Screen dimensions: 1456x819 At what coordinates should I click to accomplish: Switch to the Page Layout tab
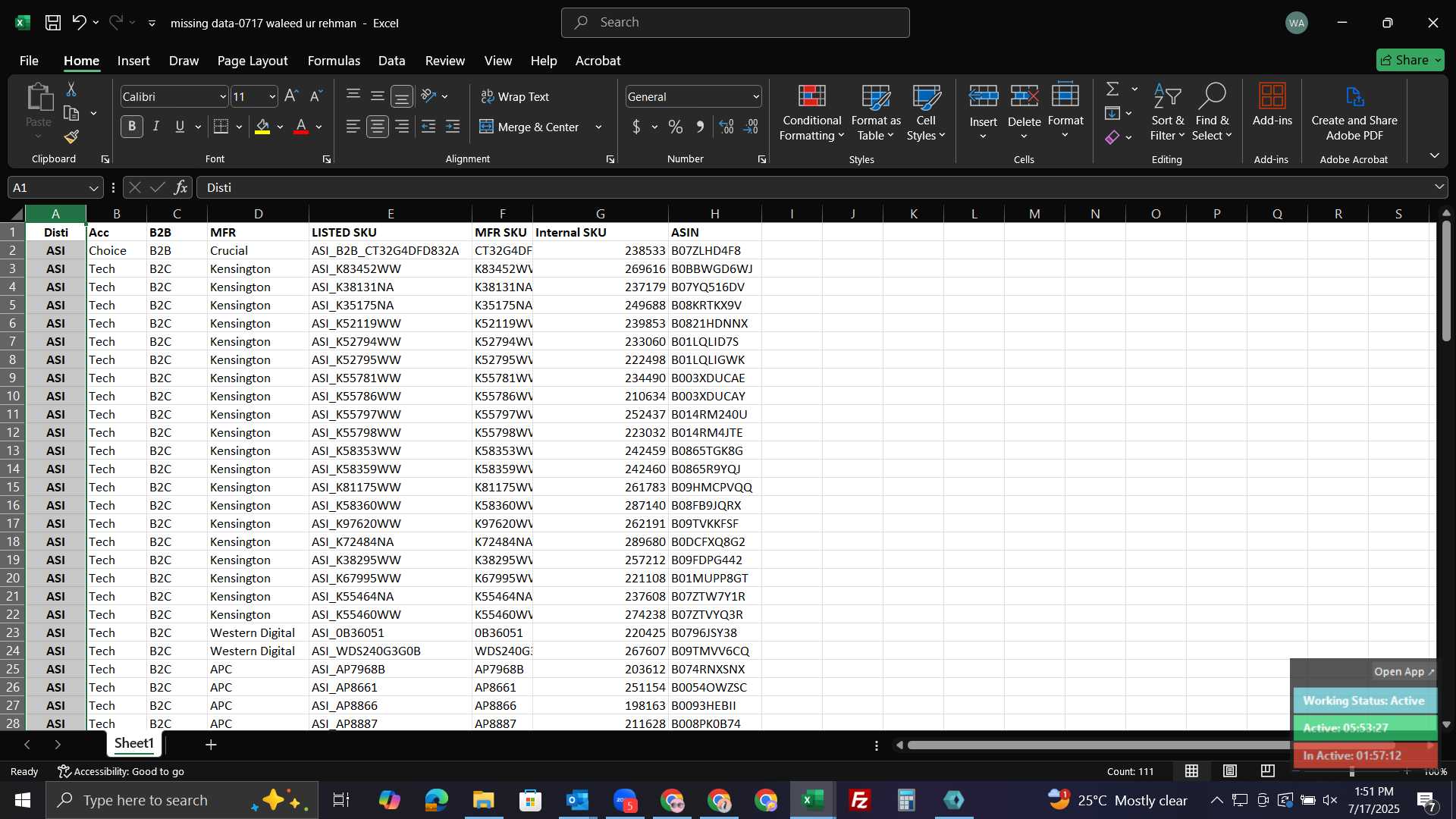click(x=252, y=61)
